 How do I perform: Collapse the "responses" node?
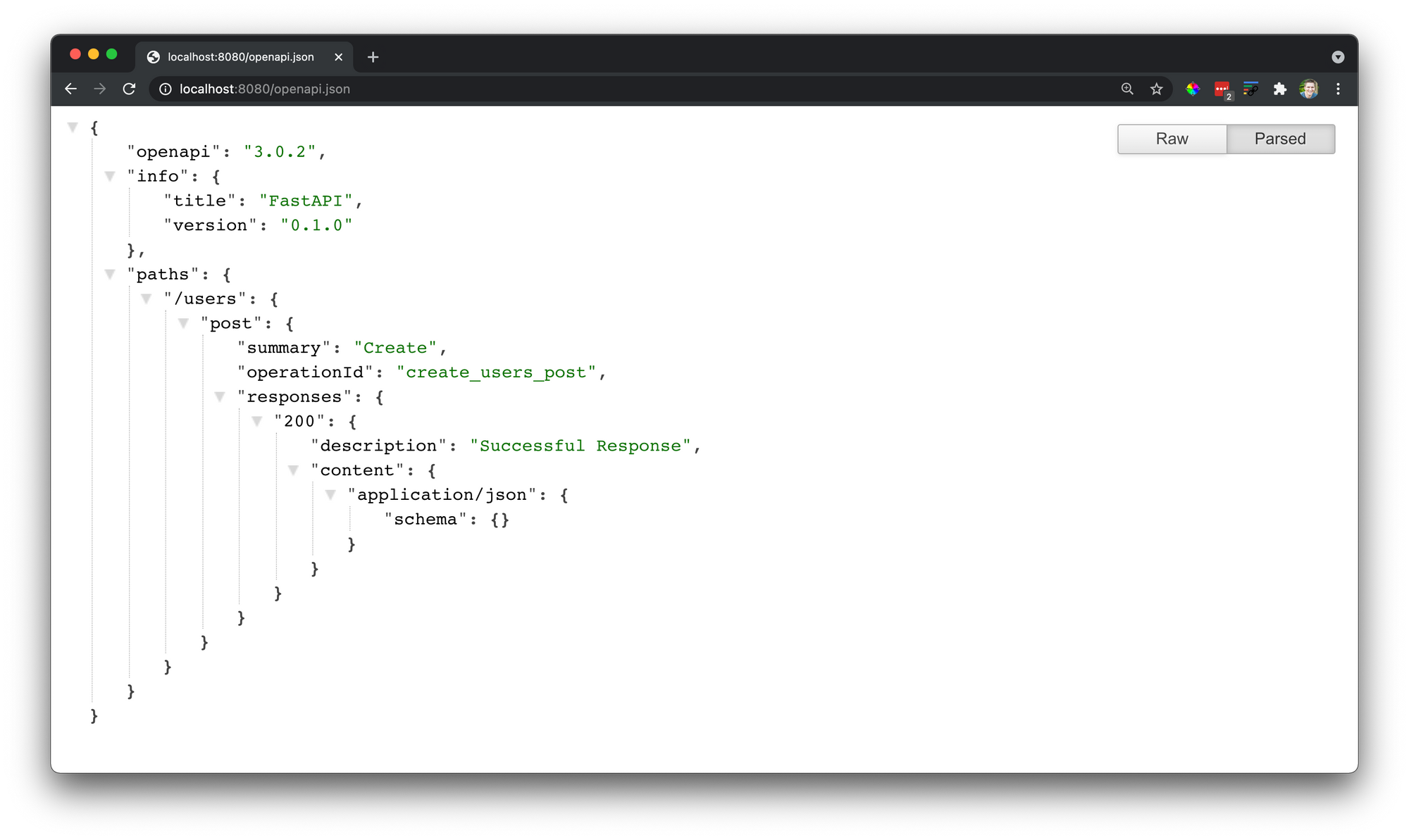click(220, 396)
